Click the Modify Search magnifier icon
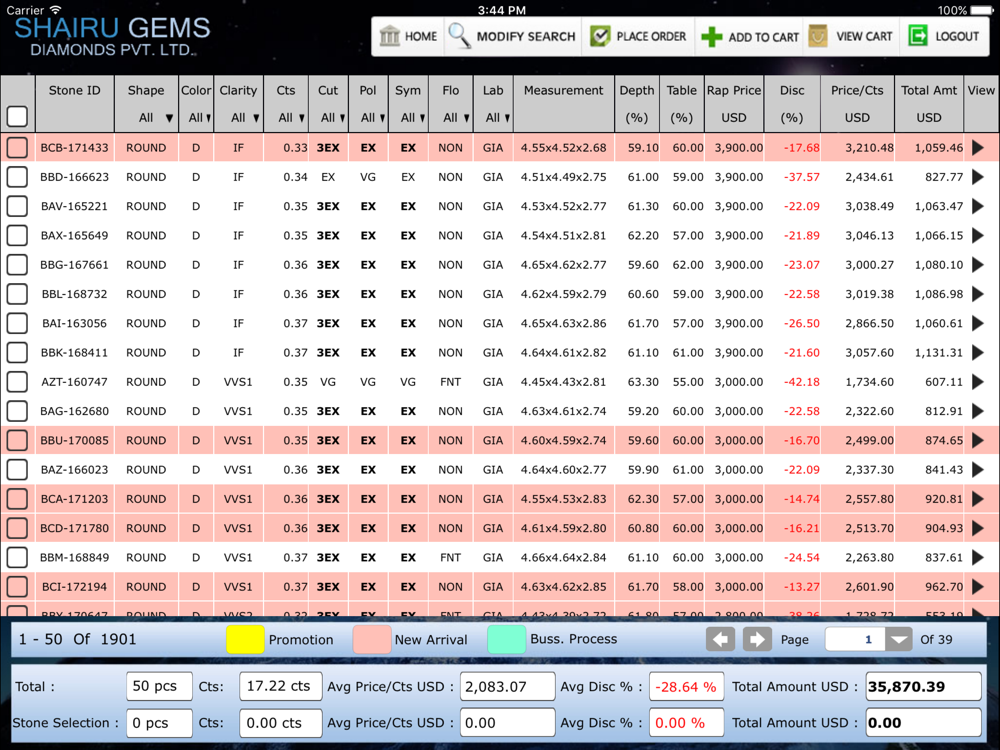Screen dimensions: 1000x750 pos(460,36)
